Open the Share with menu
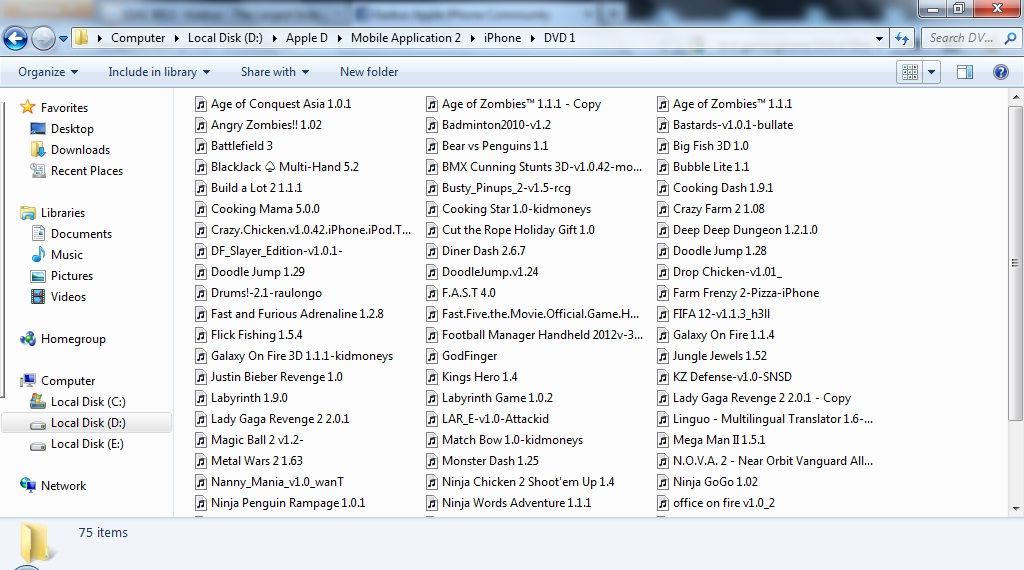 pyautogui.click(x=274, y=72)
